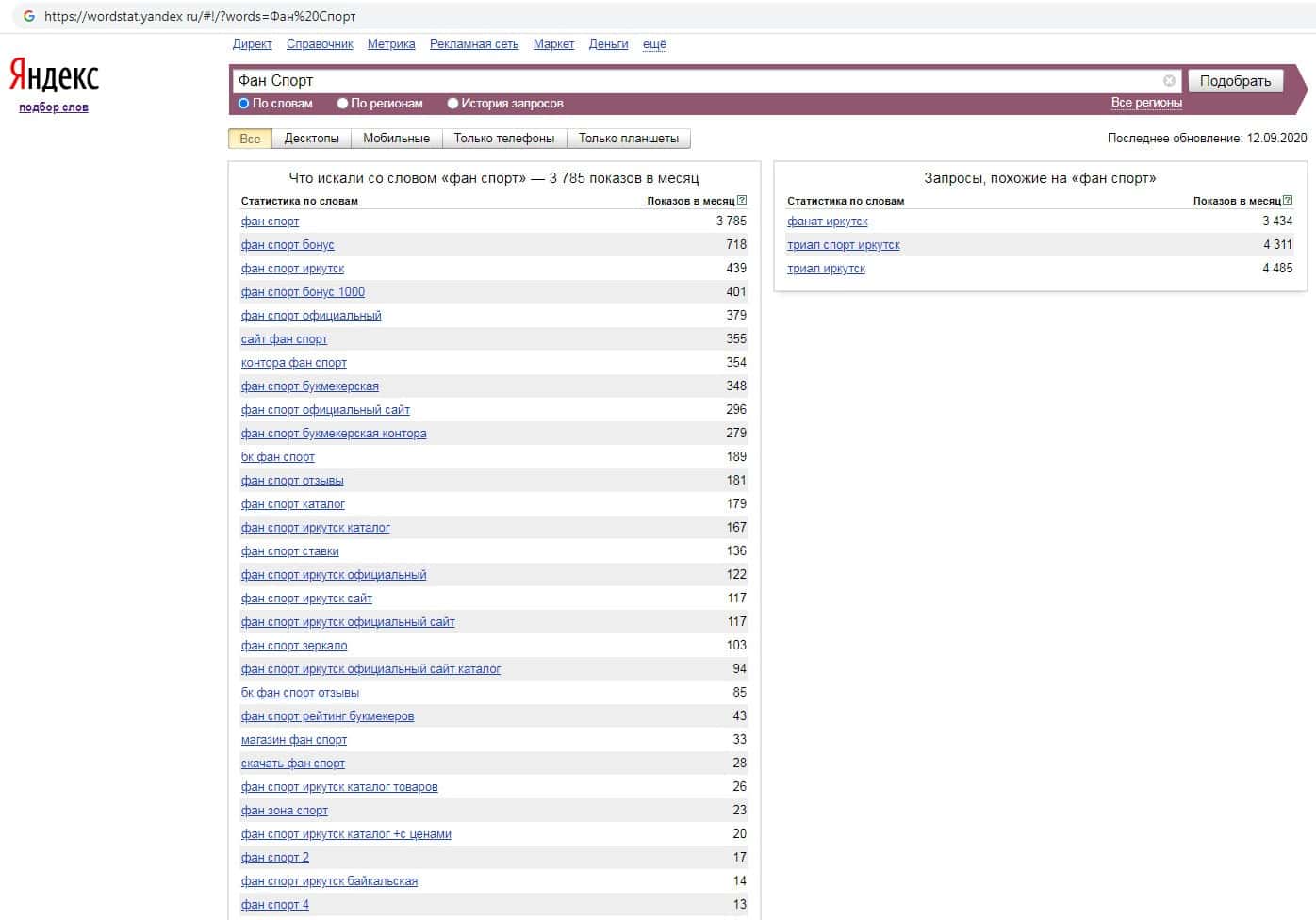
Task: Select 'История запросов' radio button
Action: [452, 104]
